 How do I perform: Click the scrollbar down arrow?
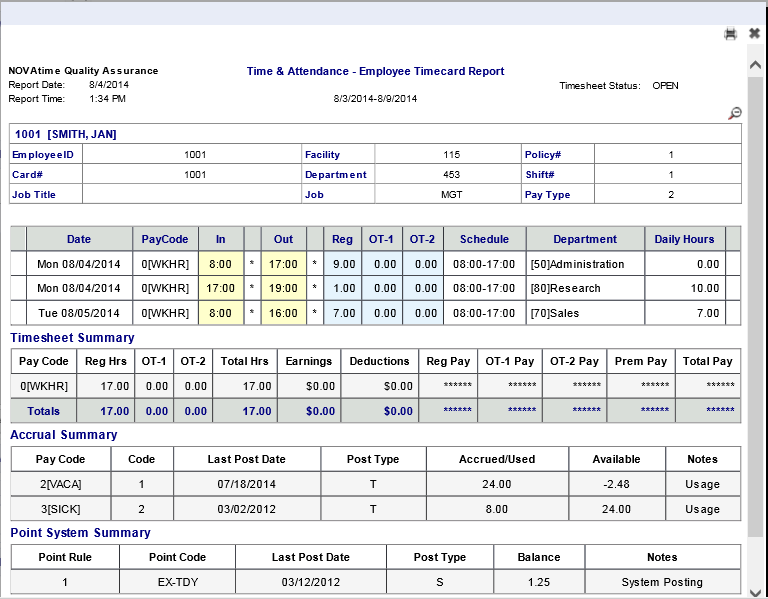click(x=755, y=588)
